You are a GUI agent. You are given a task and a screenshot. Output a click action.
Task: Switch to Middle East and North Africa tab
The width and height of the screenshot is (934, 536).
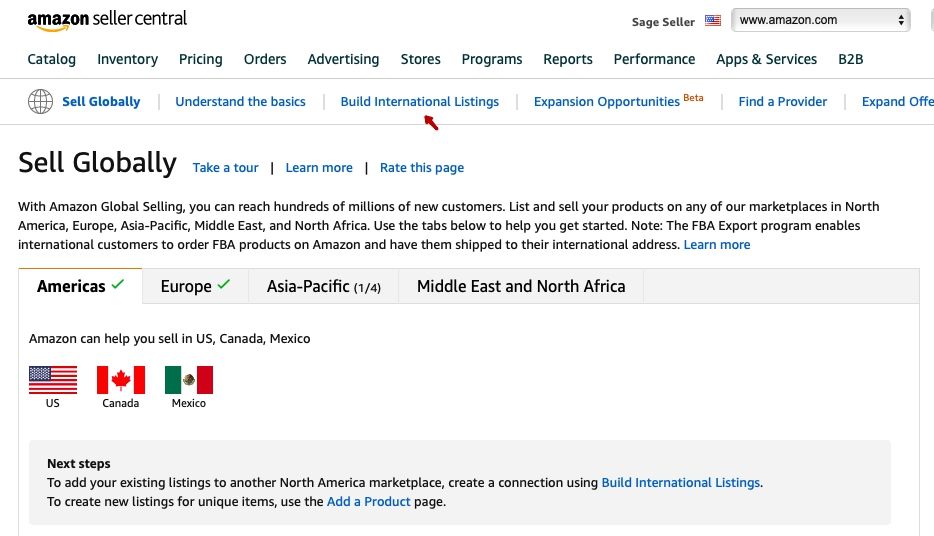[521, 286]
